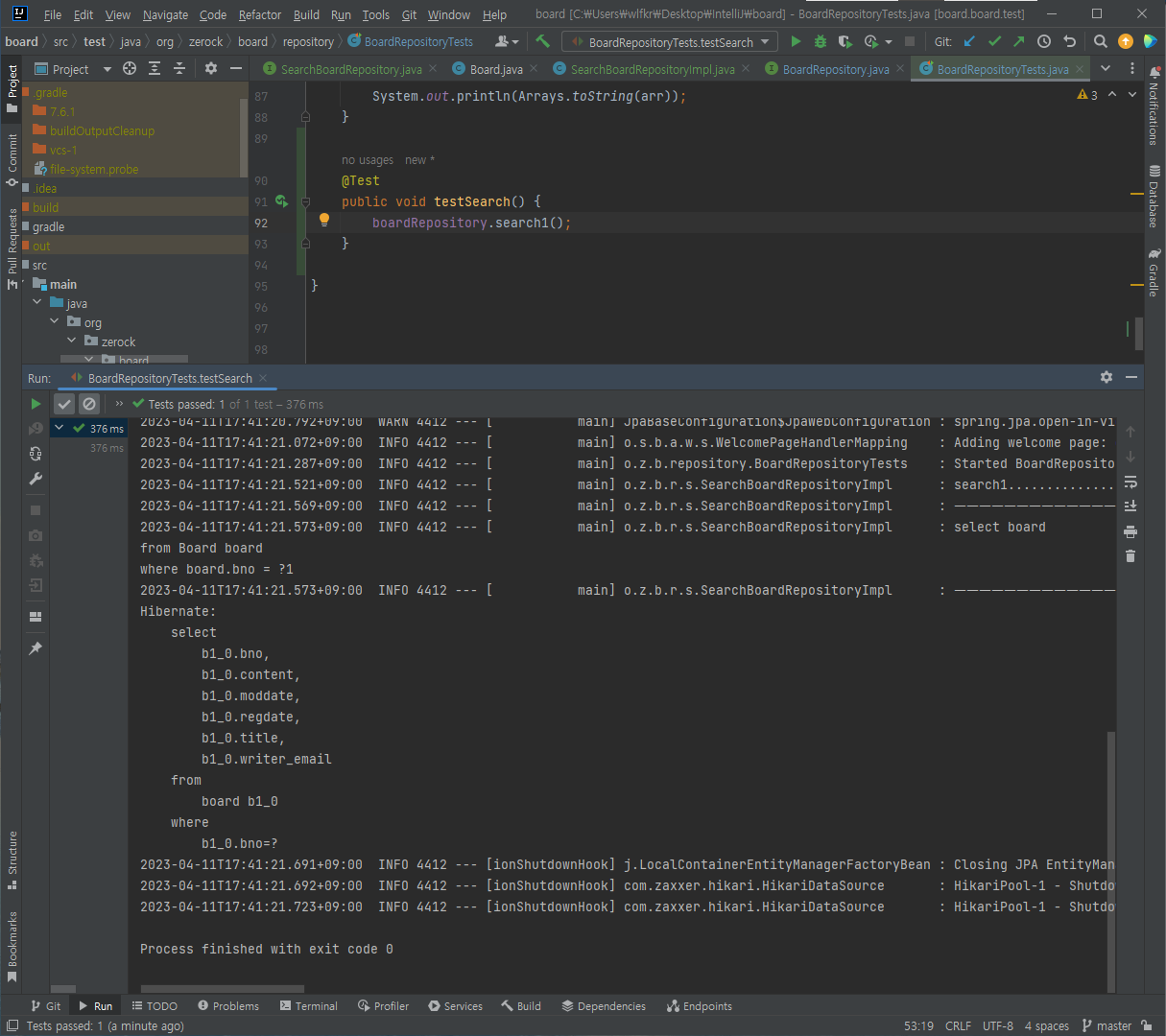Toggle show ignored tests filter

pyautogui.click(x=89, y=404)
